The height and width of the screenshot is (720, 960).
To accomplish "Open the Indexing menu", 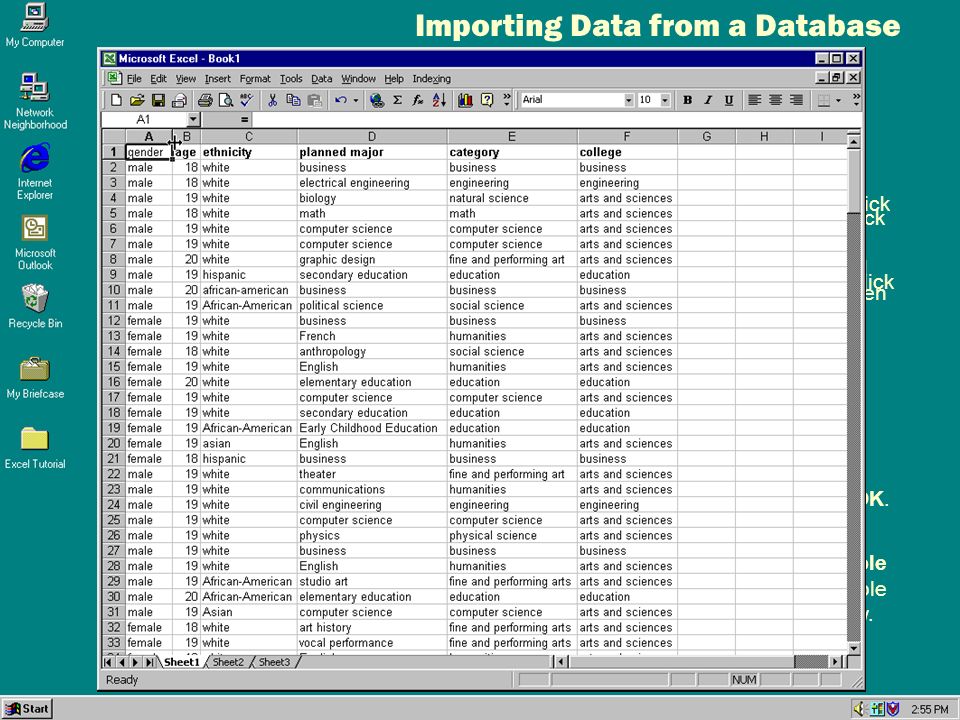I will (432, 78).
